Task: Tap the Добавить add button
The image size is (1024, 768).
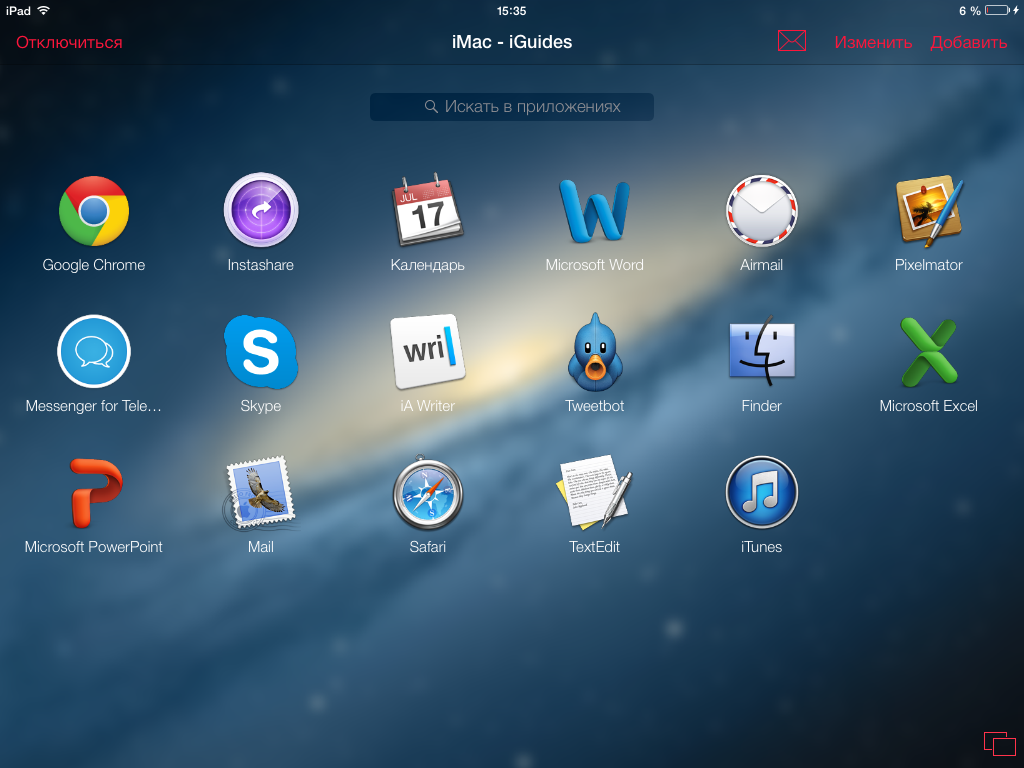Action: [x=968, y=42]
